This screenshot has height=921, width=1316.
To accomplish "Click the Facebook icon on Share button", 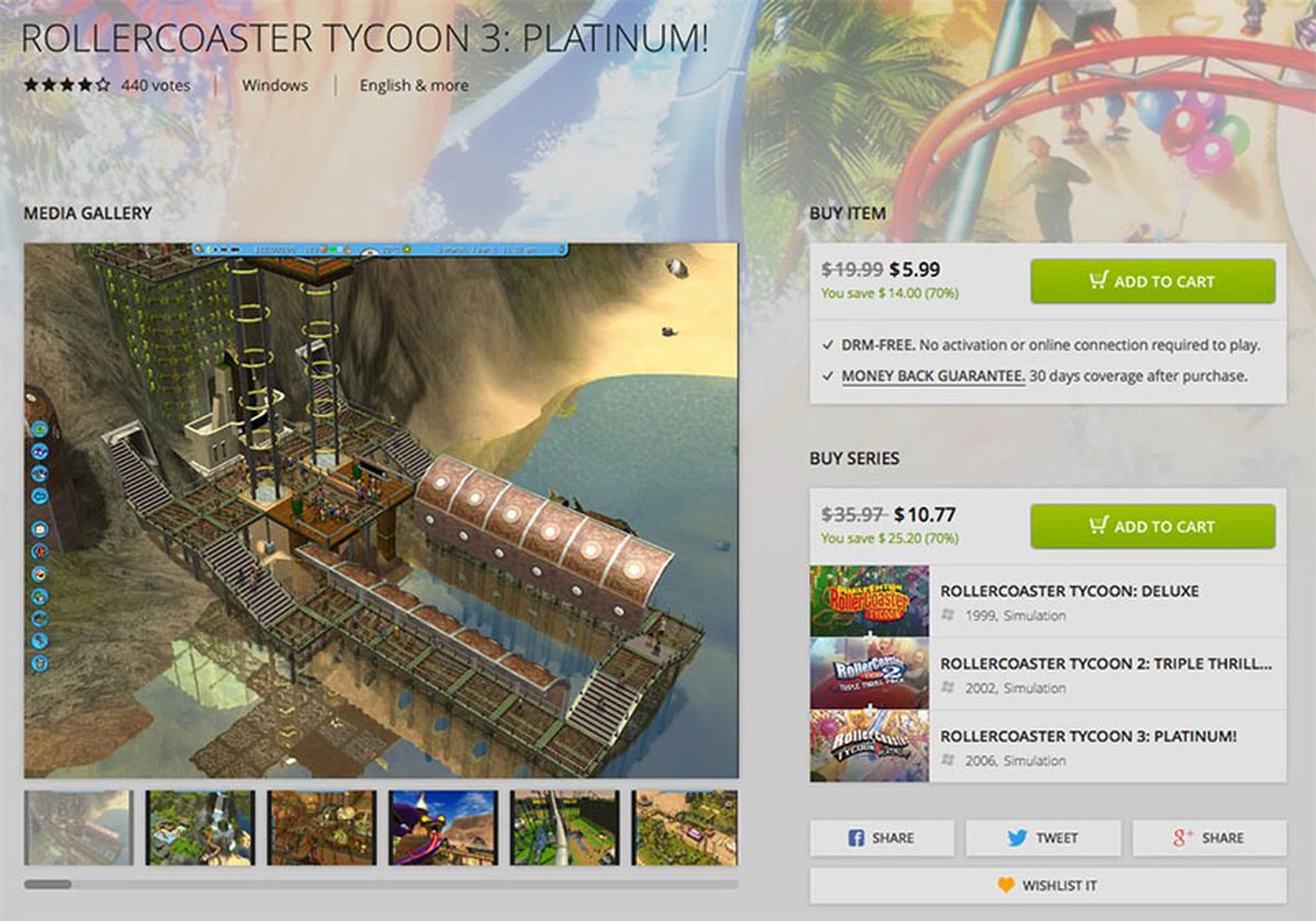I will 856,837.
